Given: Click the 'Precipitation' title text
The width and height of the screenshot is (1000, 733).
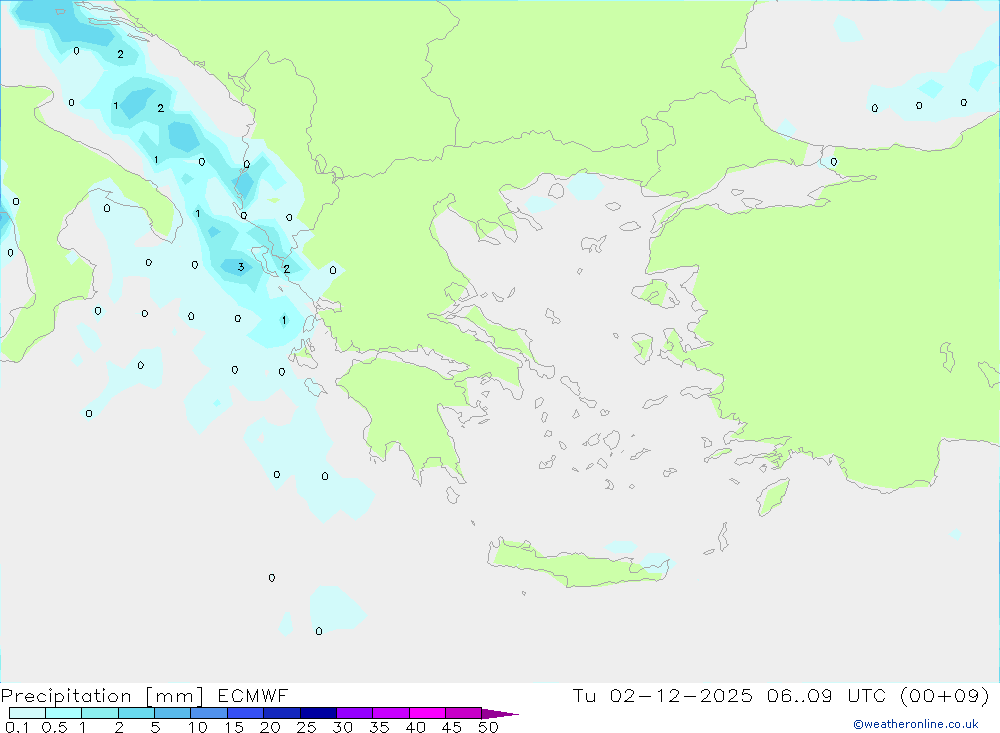Looking at the screenshot, I should tap(66, 695).
